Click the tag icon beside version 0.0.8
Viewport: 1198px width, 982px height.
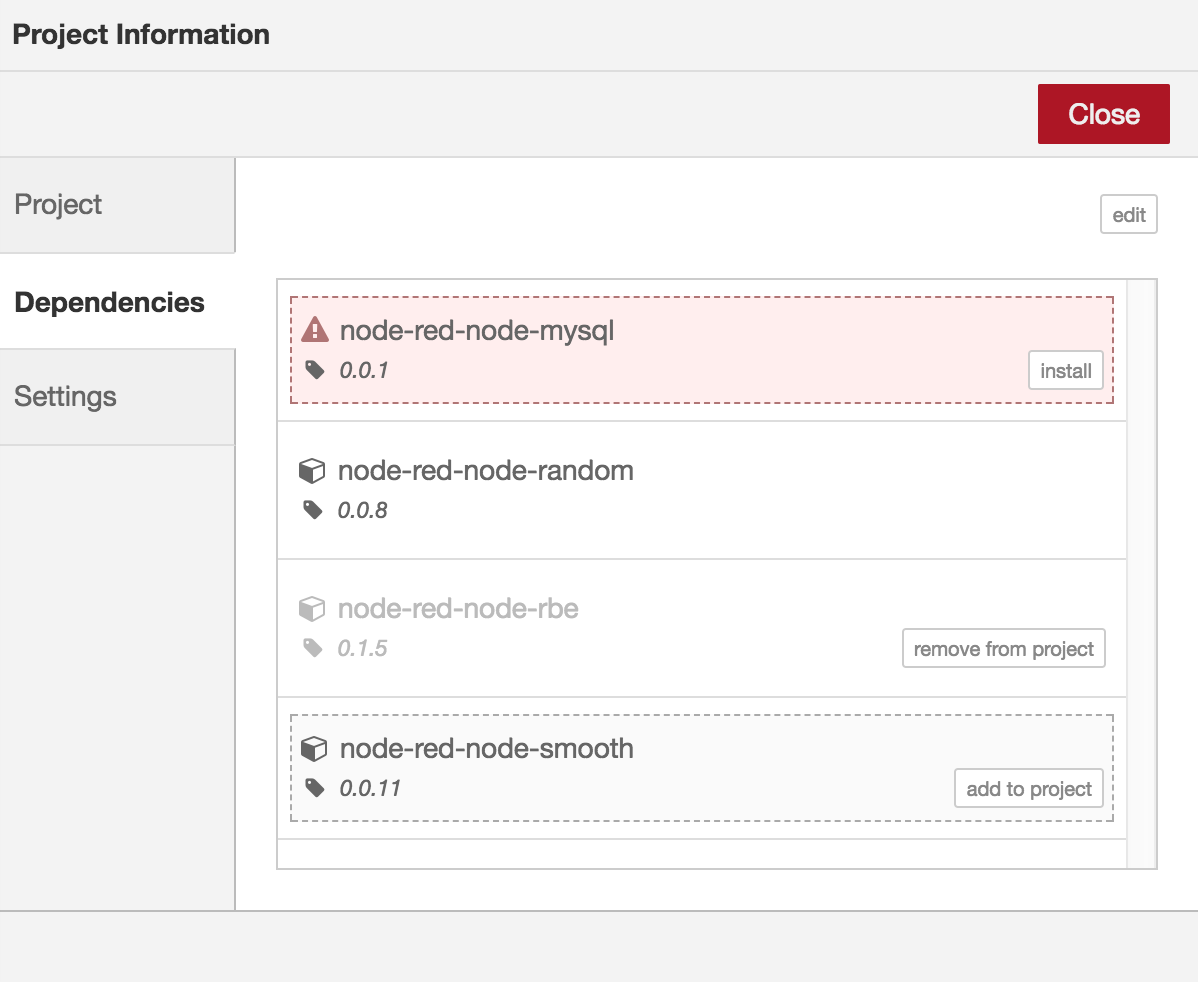pyautogui.click(x=313, y=509)
